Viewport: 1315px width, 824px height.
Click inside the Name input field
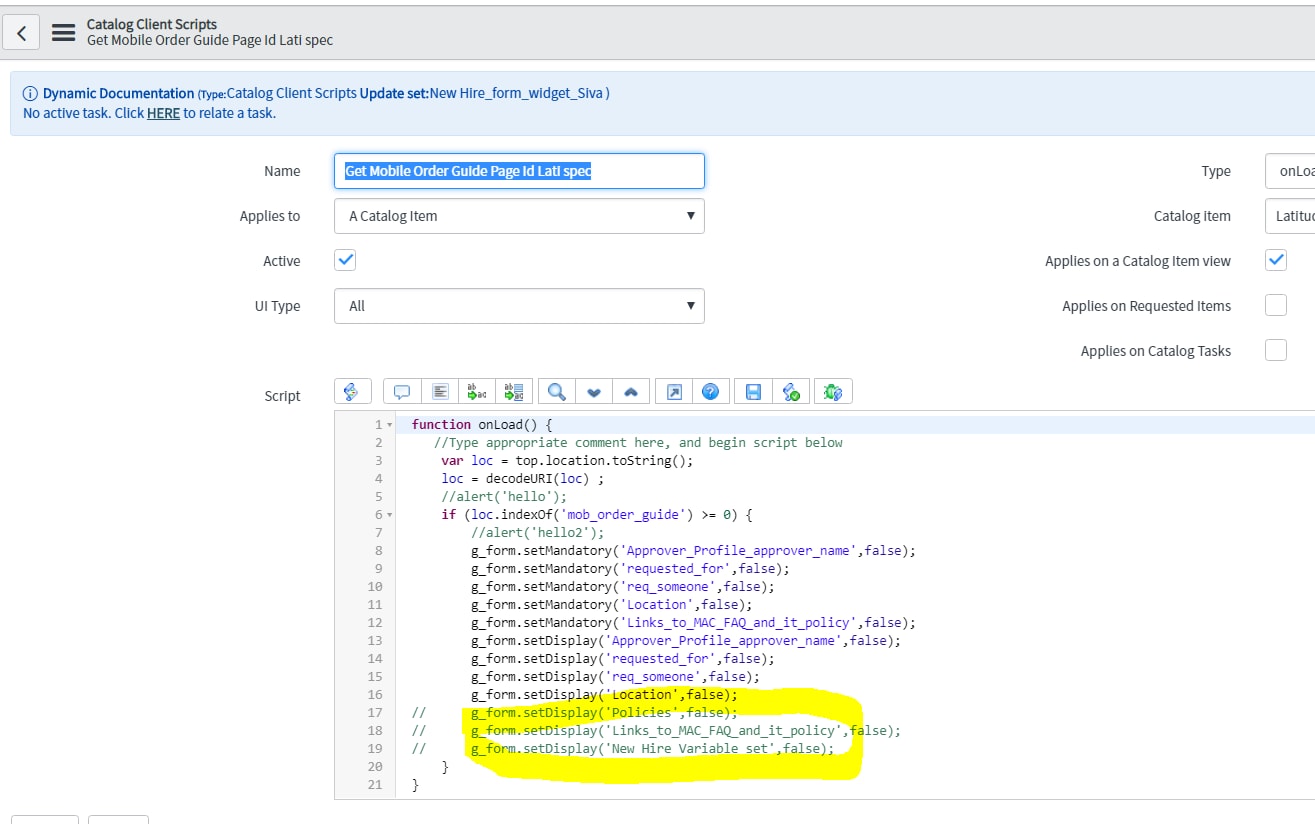[518, 170]
